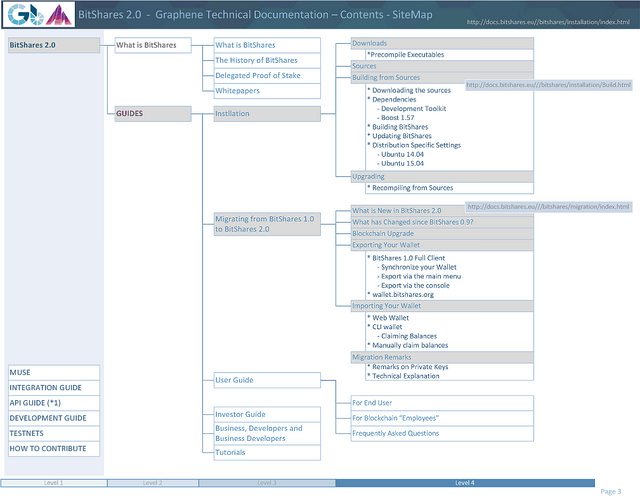This screenshot has width=640, height=496.
Task: Open Importing Your Wallet header
Action: click(442, 306)
